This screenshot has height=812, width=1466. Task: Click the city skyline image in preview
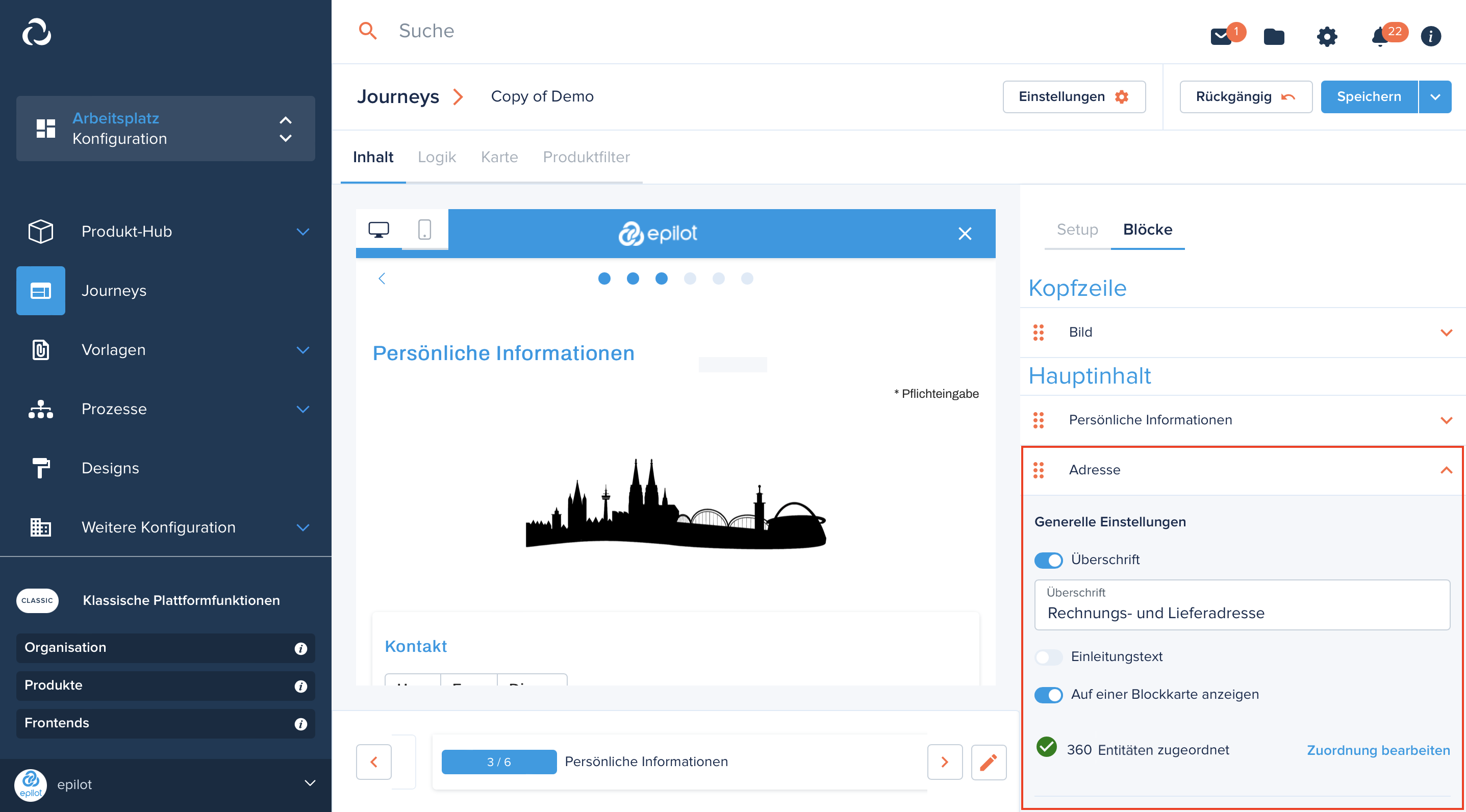click(675, 503)
